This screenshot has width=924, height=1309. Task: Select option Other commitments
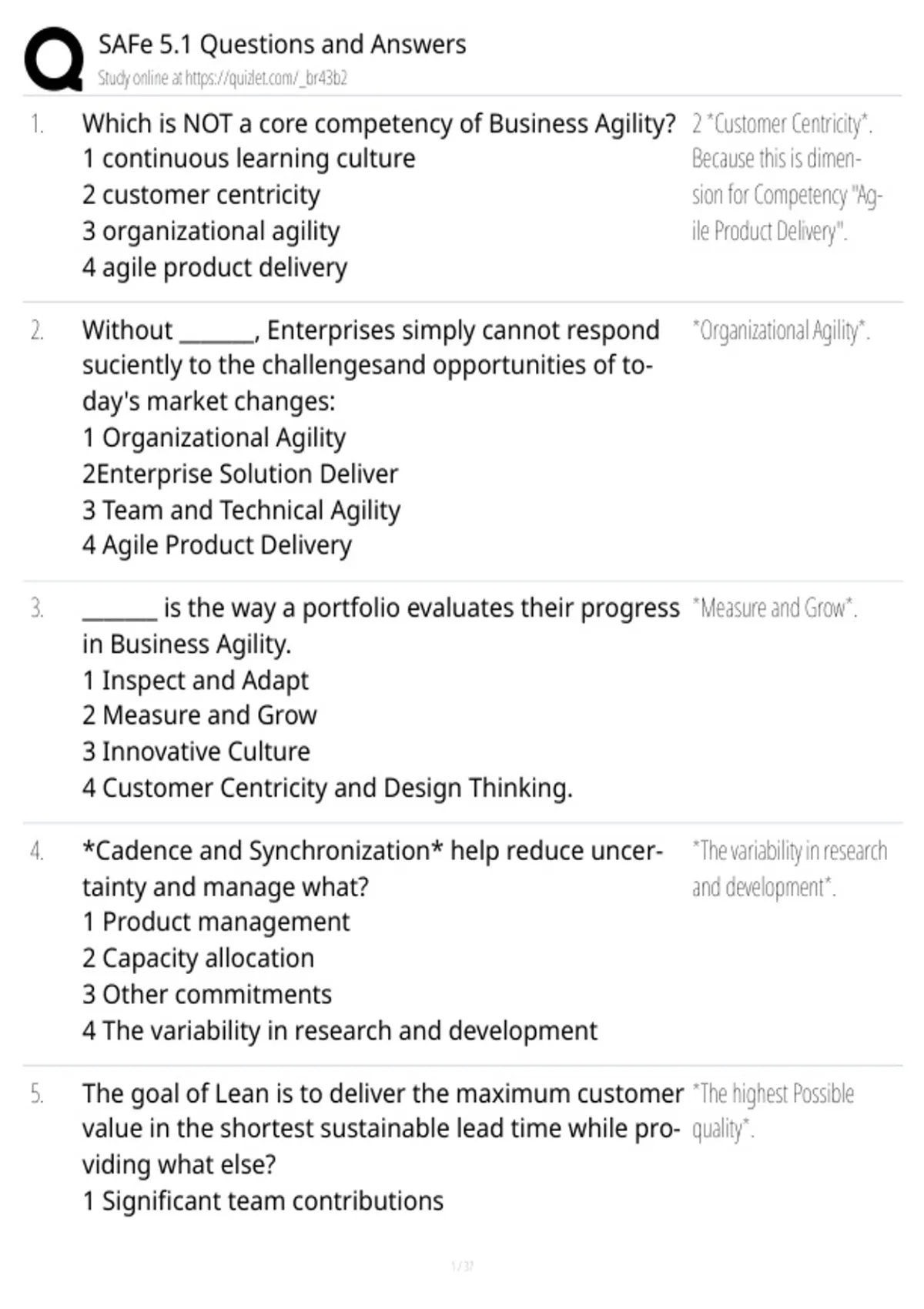coord(207,994)
